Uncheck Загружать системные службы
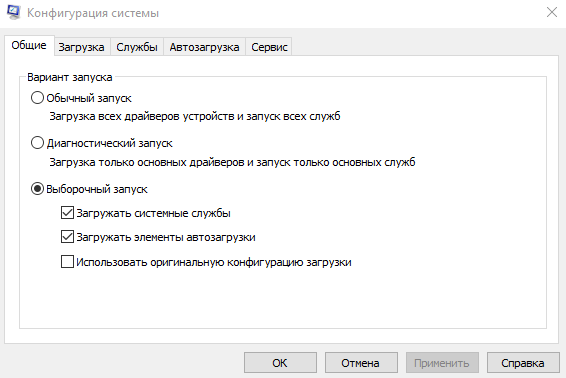 (x=68, y=213)
